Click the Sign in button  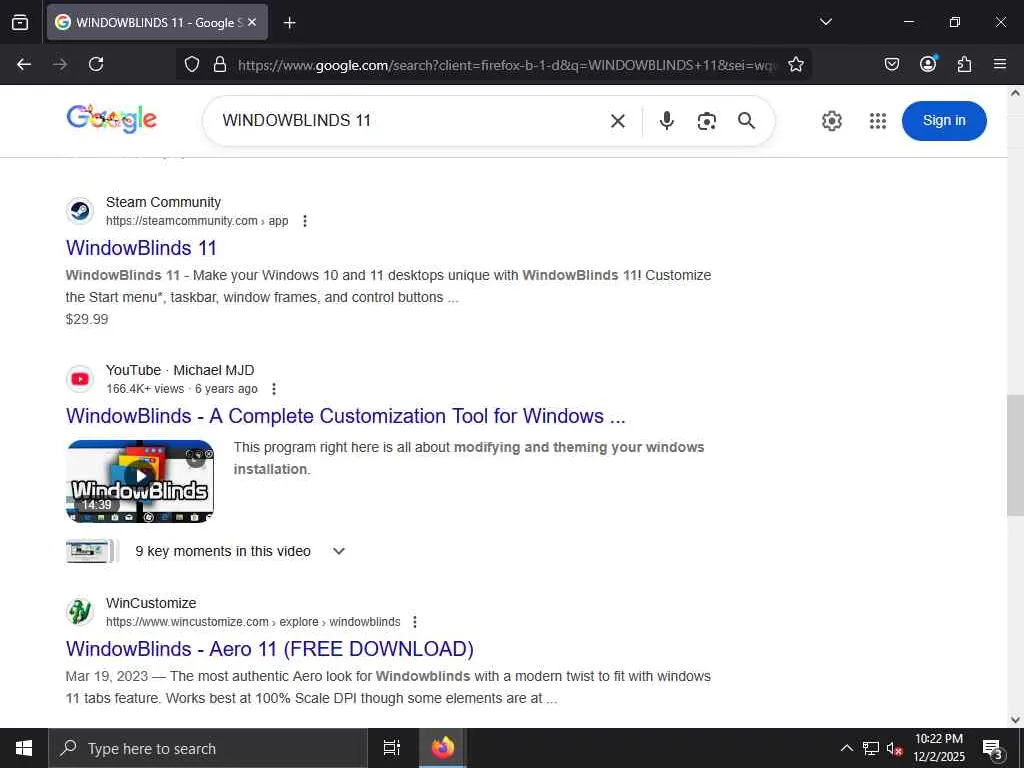(944, 121)
